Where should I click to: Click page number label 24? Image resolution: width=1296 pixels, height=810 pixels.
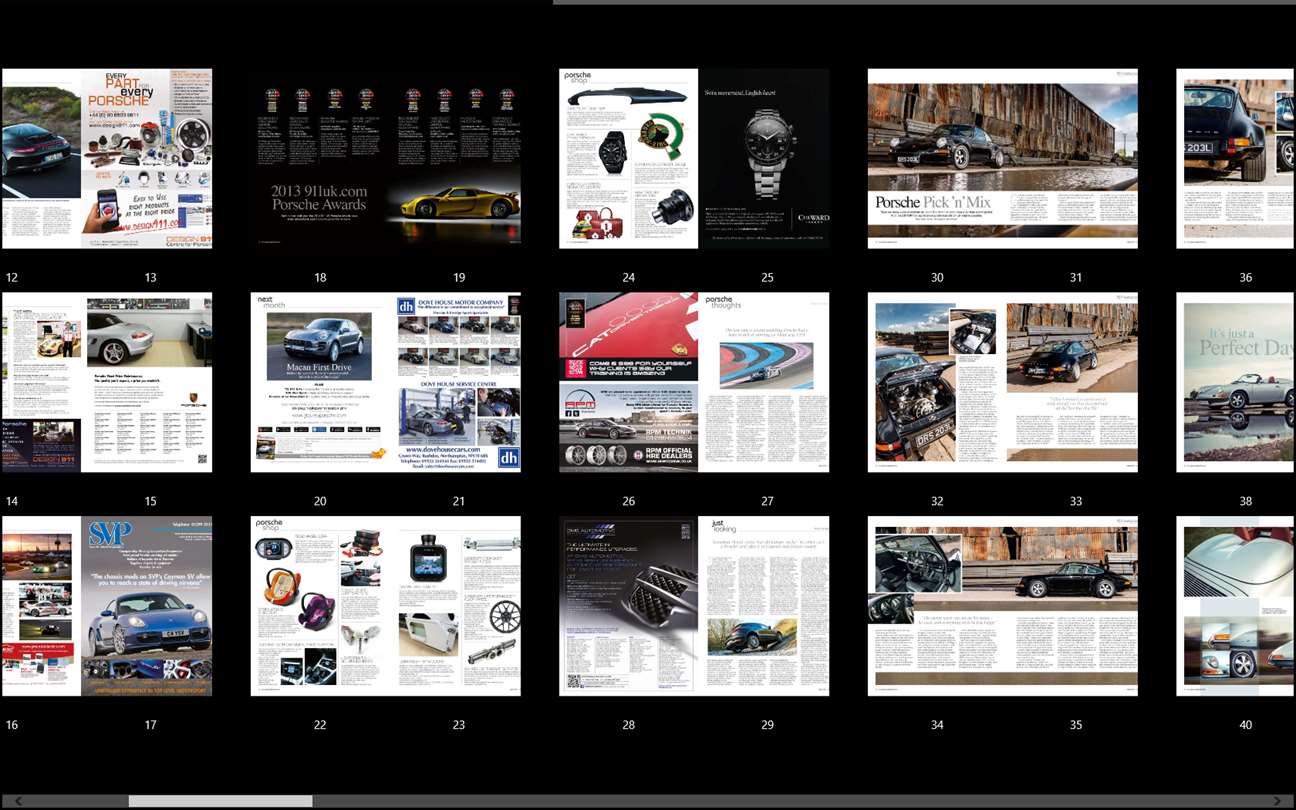(628, 278)
